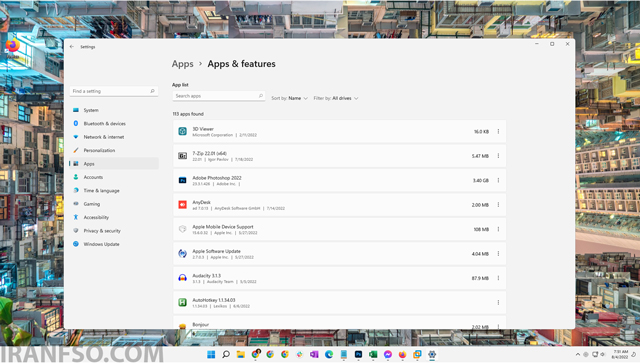The width and height of the screenshot is (640, 363).
Task: Select the Apple Mobile Device Support entry
Action: pyautogui.click(x=339, y=229)
